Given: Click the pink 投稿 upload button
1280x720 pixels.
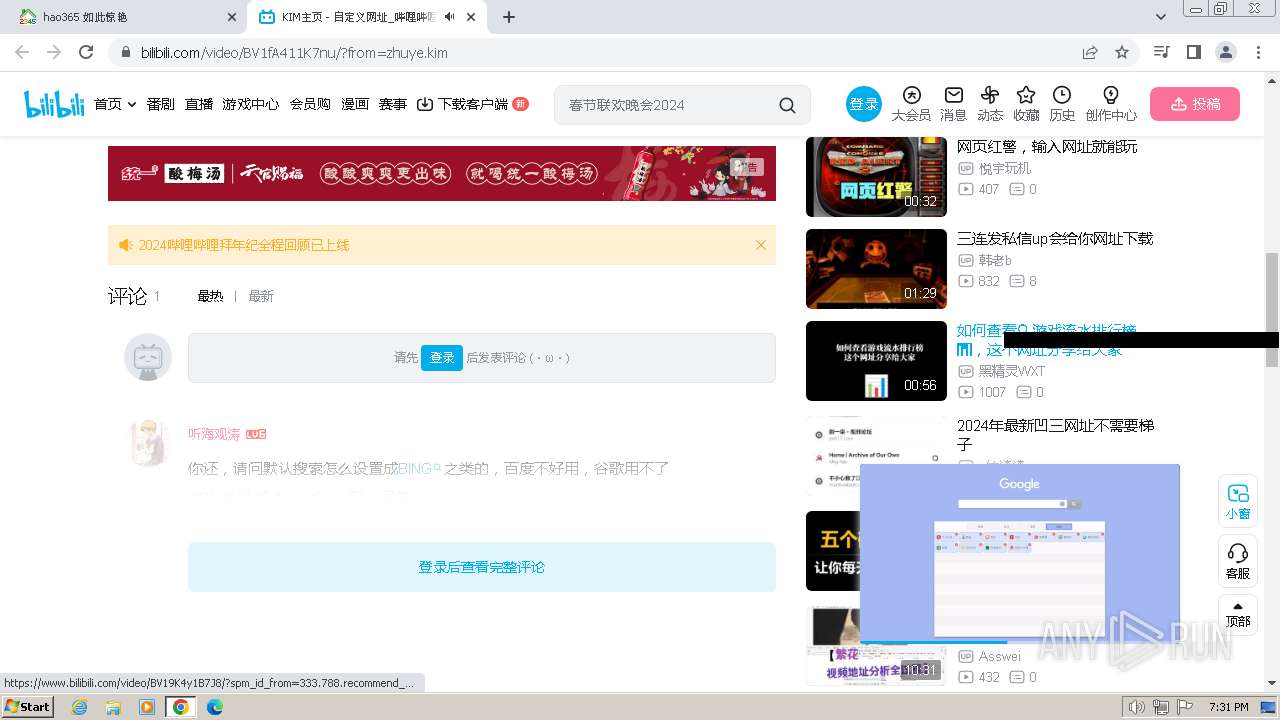Looking at the screenshot, I should coord(1195,104).
